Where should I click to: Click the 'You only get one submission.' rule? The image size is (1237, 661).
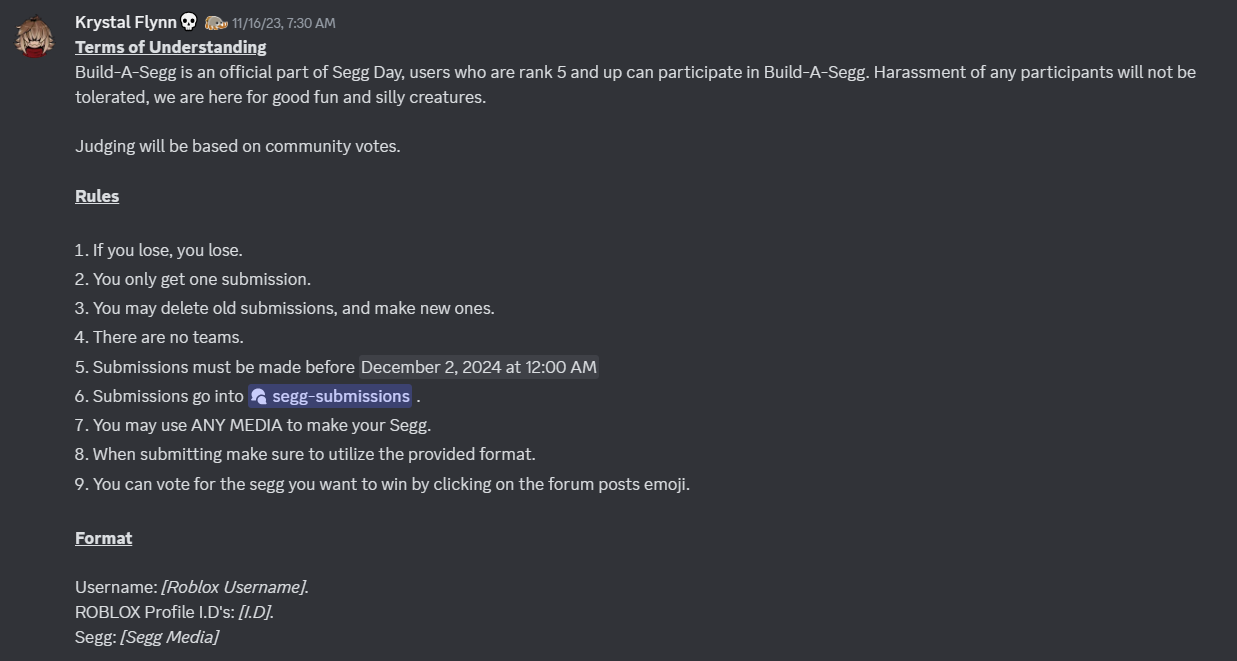pos(193,279)
